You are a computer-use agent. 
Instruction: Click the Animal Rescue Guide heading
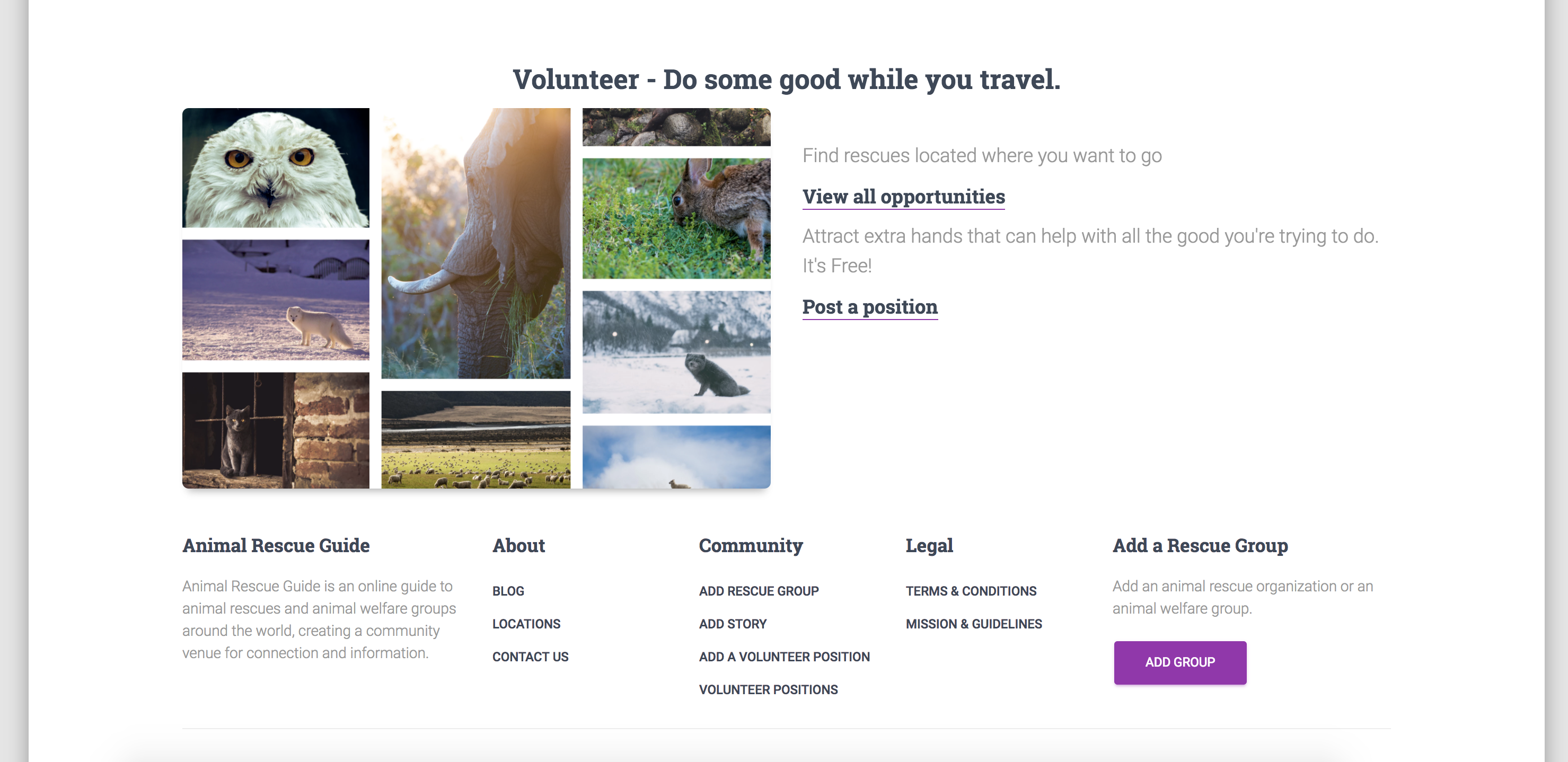[276, 545]
